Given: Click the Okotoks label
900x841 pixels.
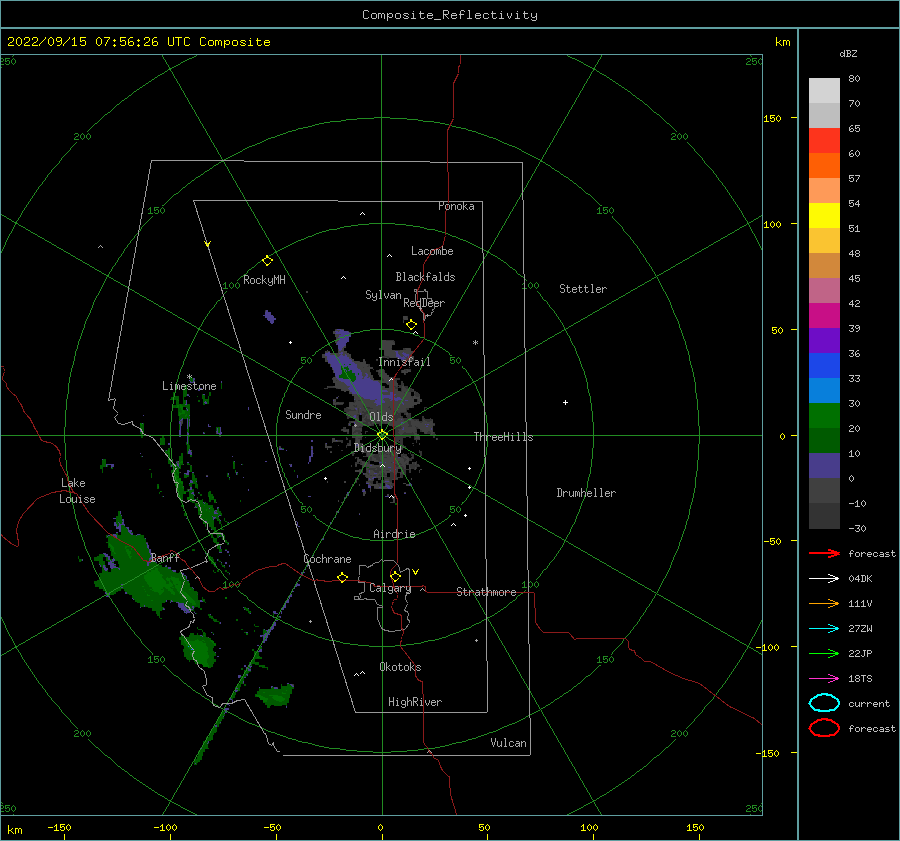Looking at the screenshot, I should click(400, 667).
